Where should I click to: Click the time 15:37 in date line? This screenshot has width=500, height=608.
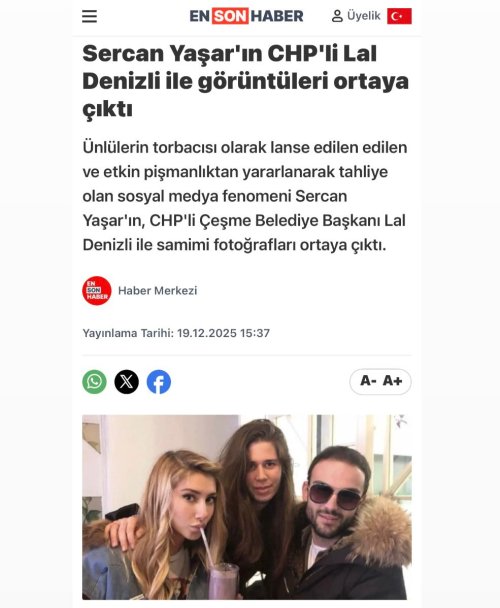[255, 333]
